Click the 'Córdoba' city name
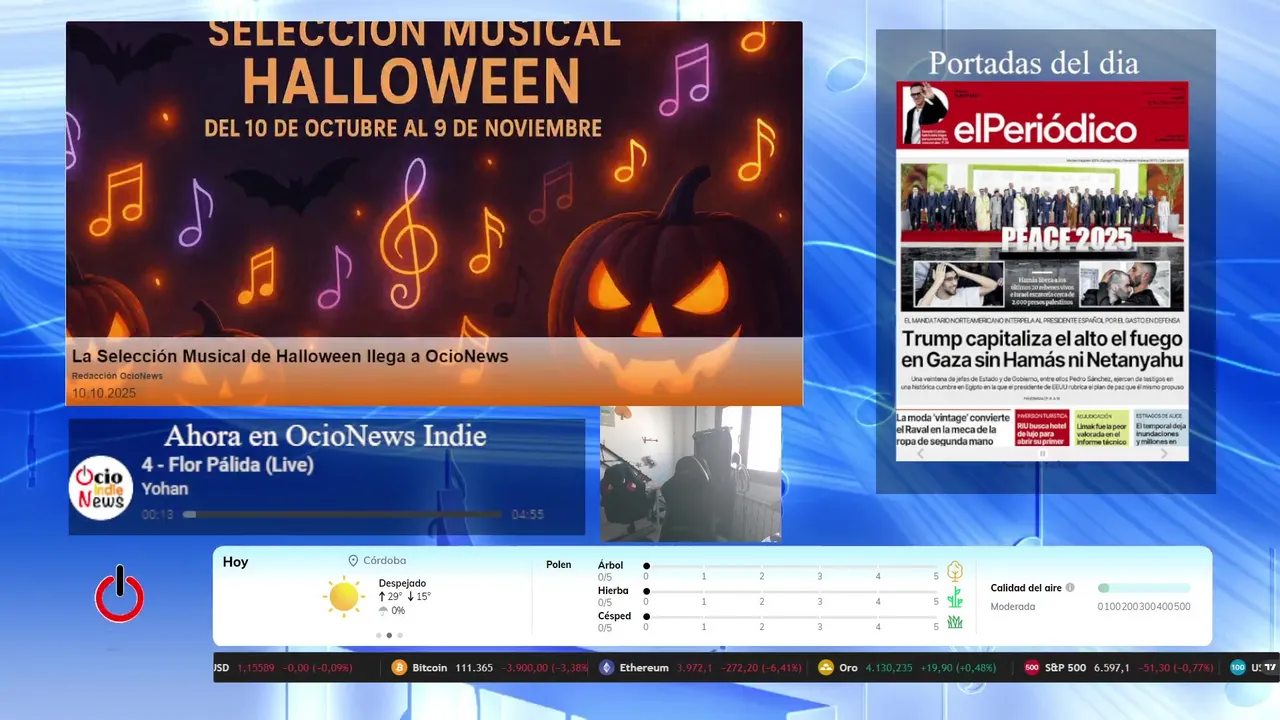This screenshot has width=1280, height=720. pyautogui.click(x=384, y=561)
